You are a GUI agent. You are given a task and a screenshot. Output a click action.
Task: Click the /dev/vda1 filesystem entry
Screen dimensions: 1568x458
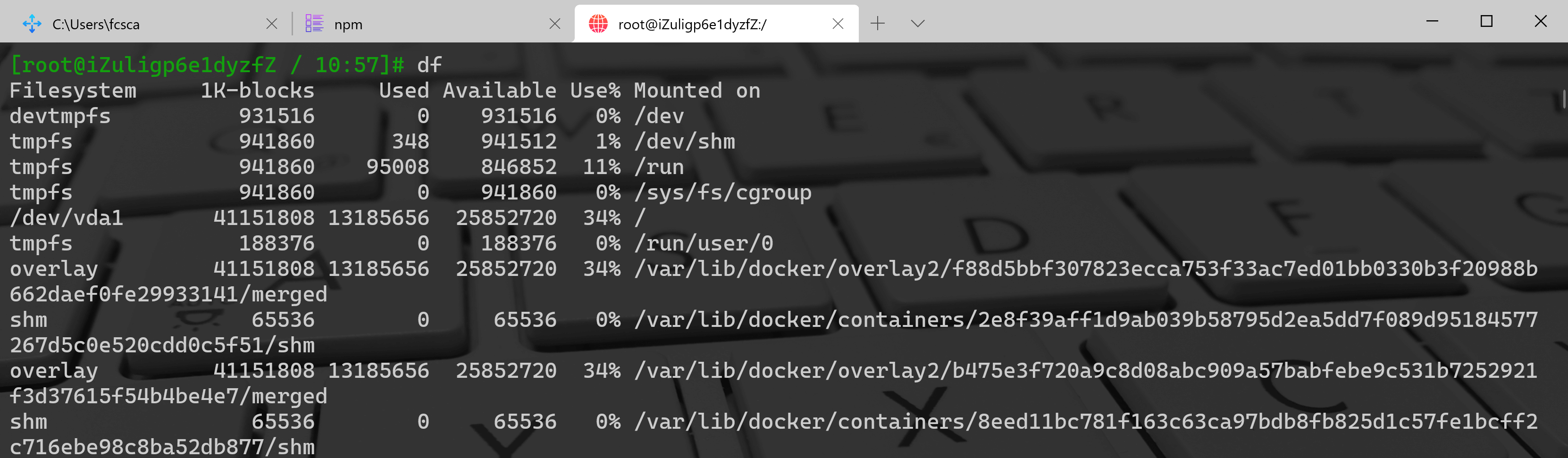coord(67,218)
